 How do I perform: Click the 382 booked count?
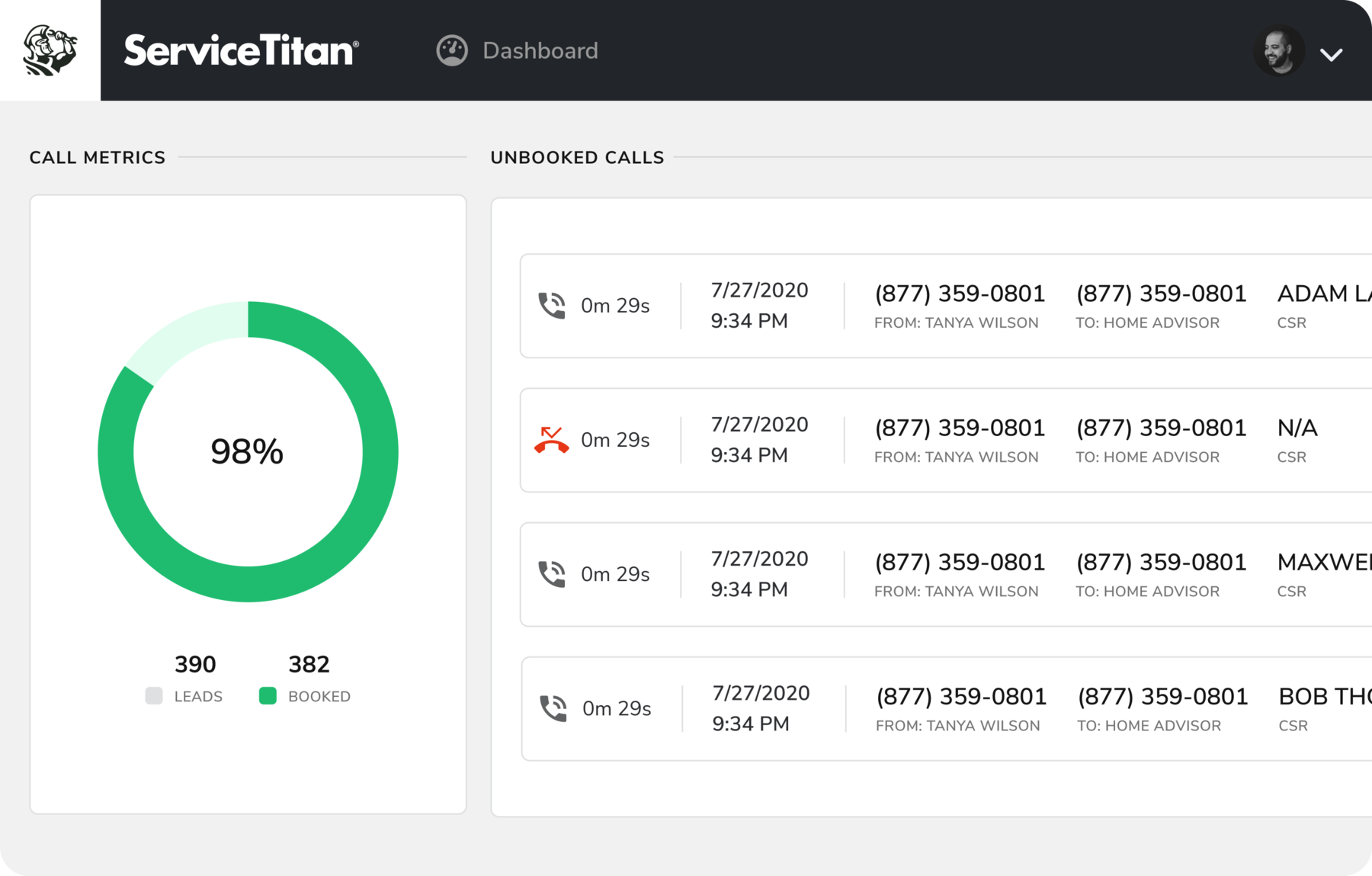(x=309, y=664)
